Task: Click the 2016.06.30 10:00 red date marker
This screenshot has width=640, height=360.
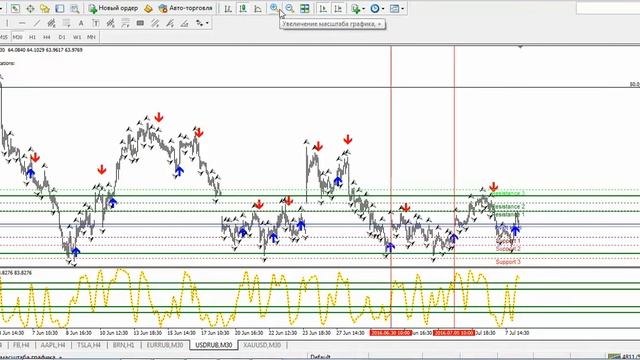Action: (391, 333)
